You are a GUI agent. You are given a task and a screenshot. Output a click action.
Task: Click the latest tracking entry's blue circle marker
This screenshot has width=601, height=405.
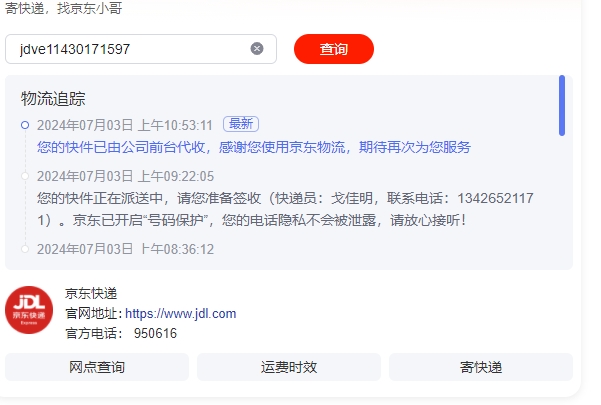(25, 125)
